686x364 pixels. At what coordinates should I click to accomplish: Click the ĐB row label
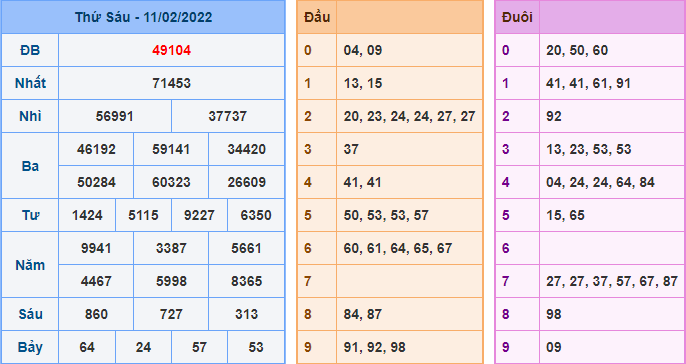(30, 50)
